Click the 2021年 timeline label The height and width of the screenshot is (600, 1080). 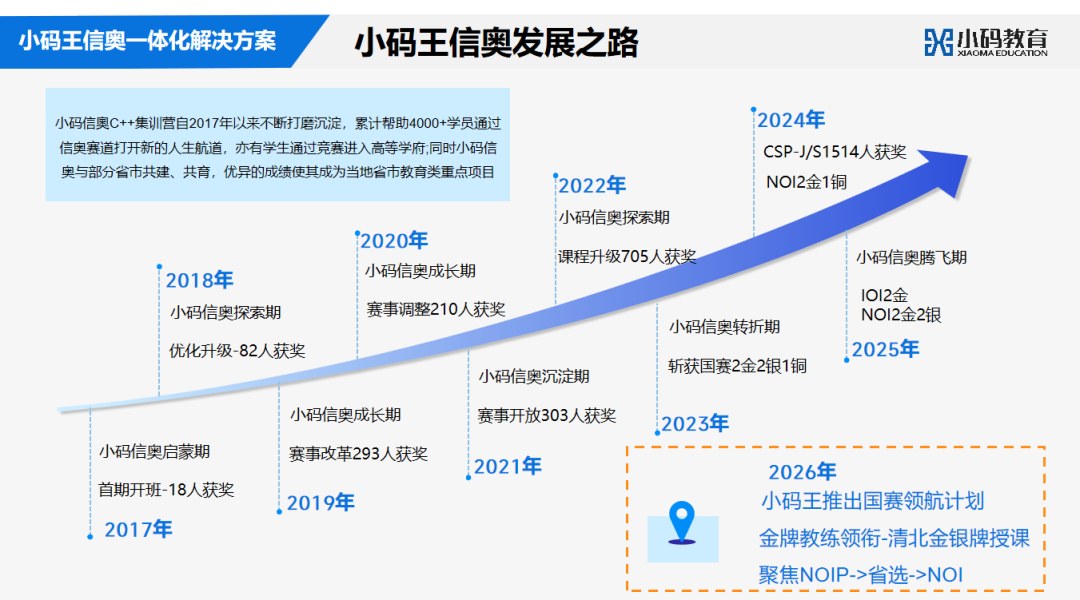coord(508,466)
